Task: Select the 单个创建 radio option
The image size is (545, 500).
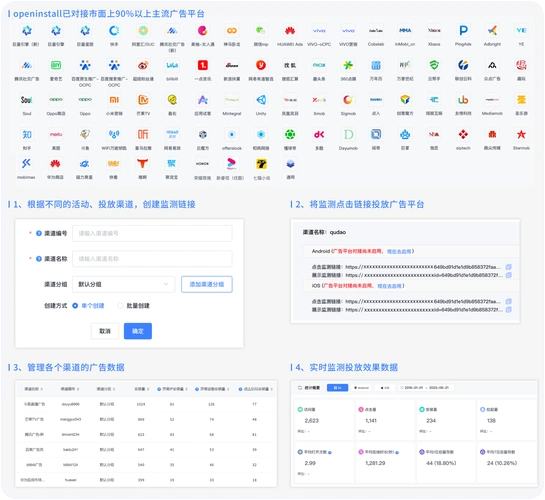Action: point(75,306)
